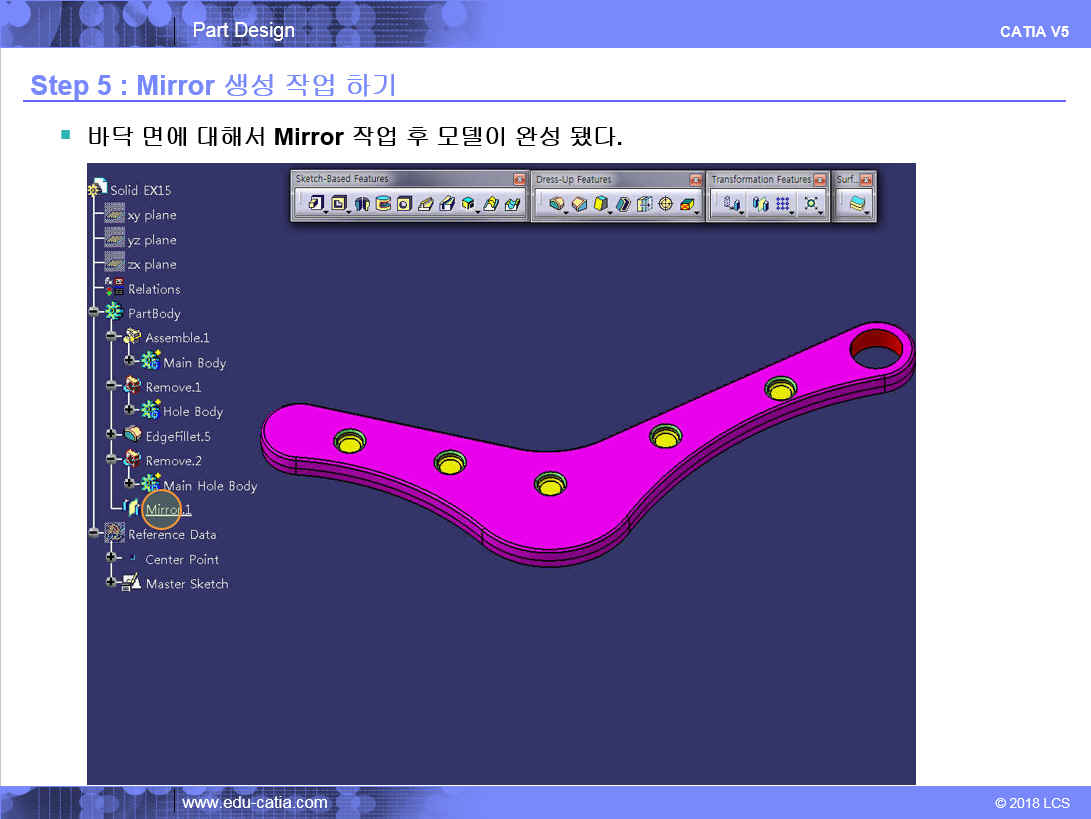Select the Thread/Tap tool icon
This screenshot has height=819, width=1091.
coord(665,204)
